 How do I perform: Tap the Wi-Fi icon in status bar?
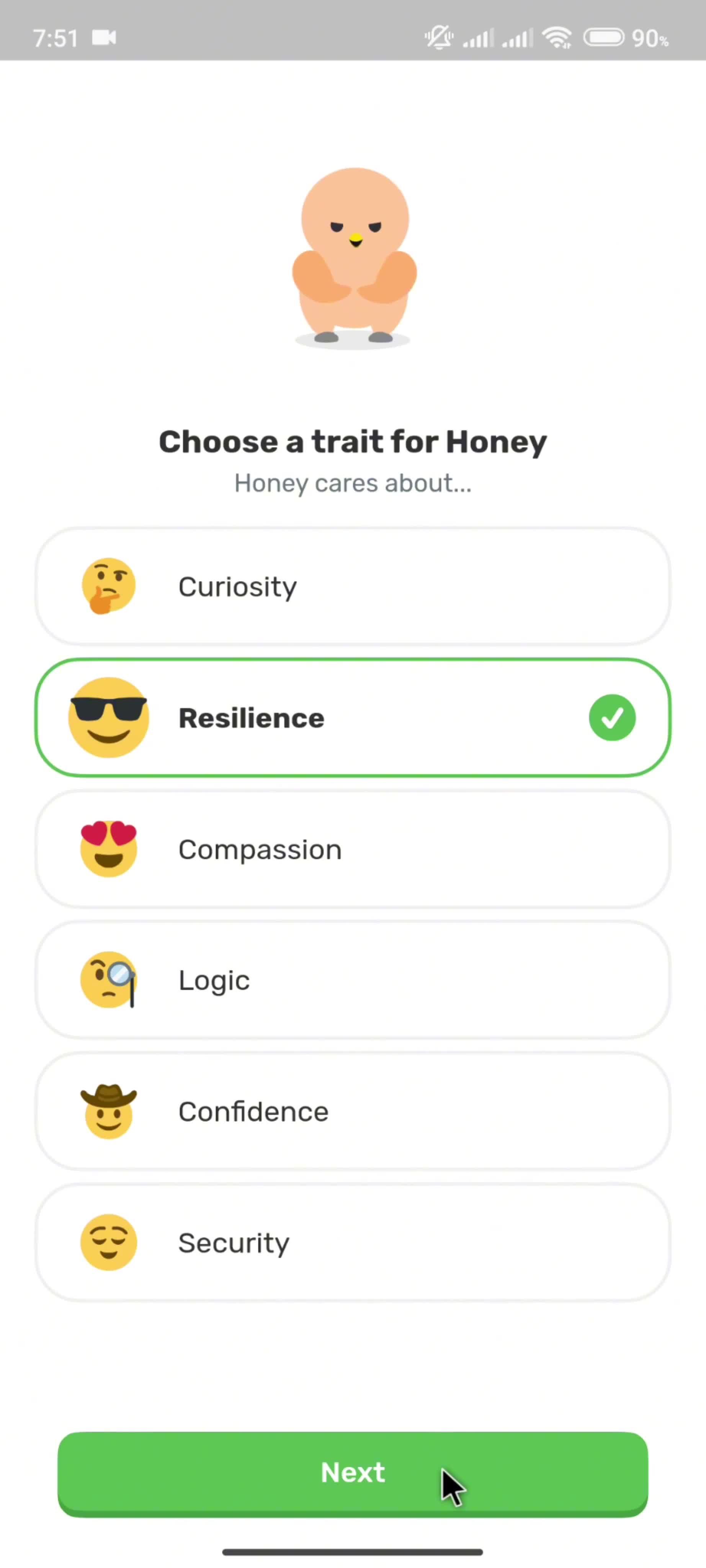pos(557,38)
